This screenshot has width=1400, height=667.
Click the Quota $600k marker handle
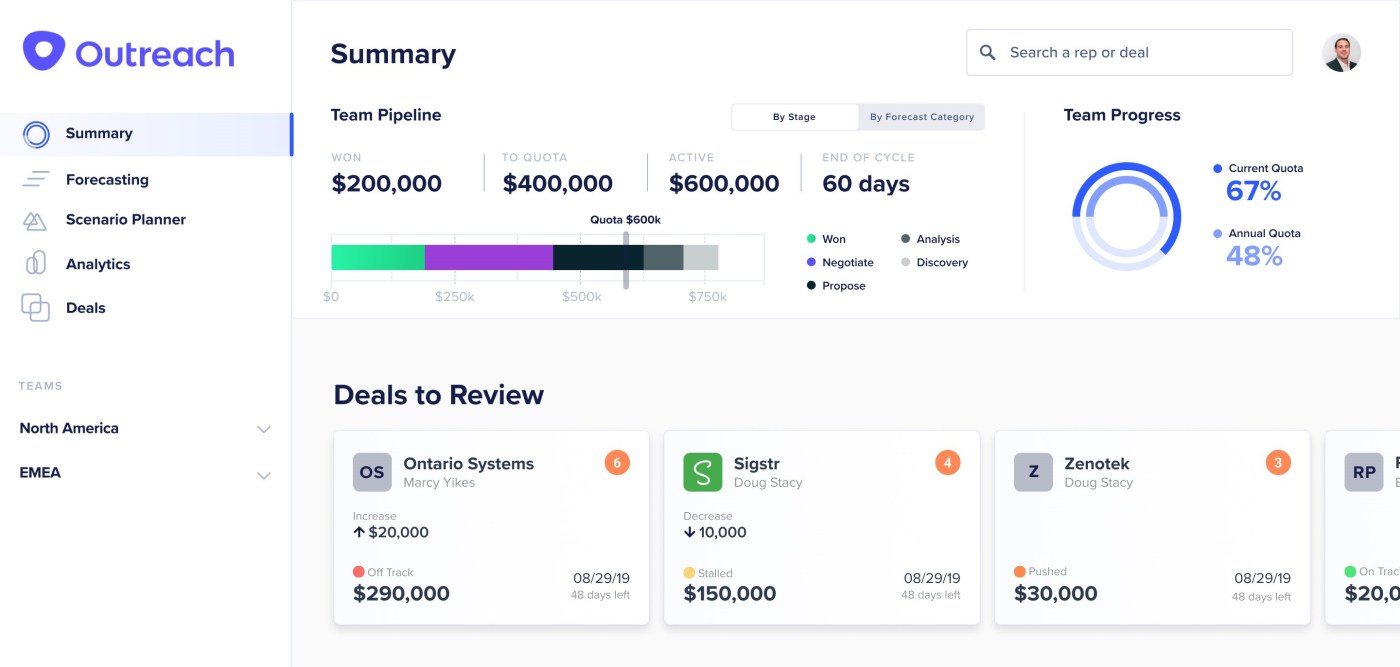pos(626,260)
